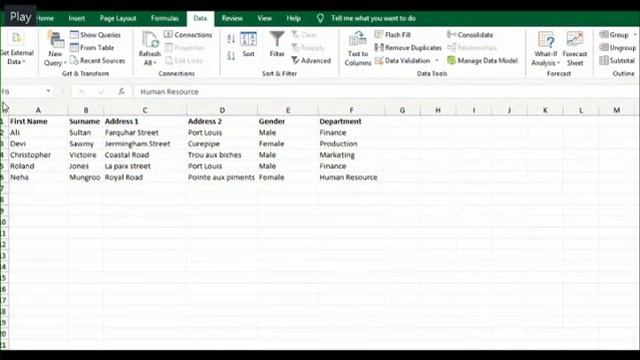Click Remove Duplicates
640x360 pixels.
click(x=408, y=48)
